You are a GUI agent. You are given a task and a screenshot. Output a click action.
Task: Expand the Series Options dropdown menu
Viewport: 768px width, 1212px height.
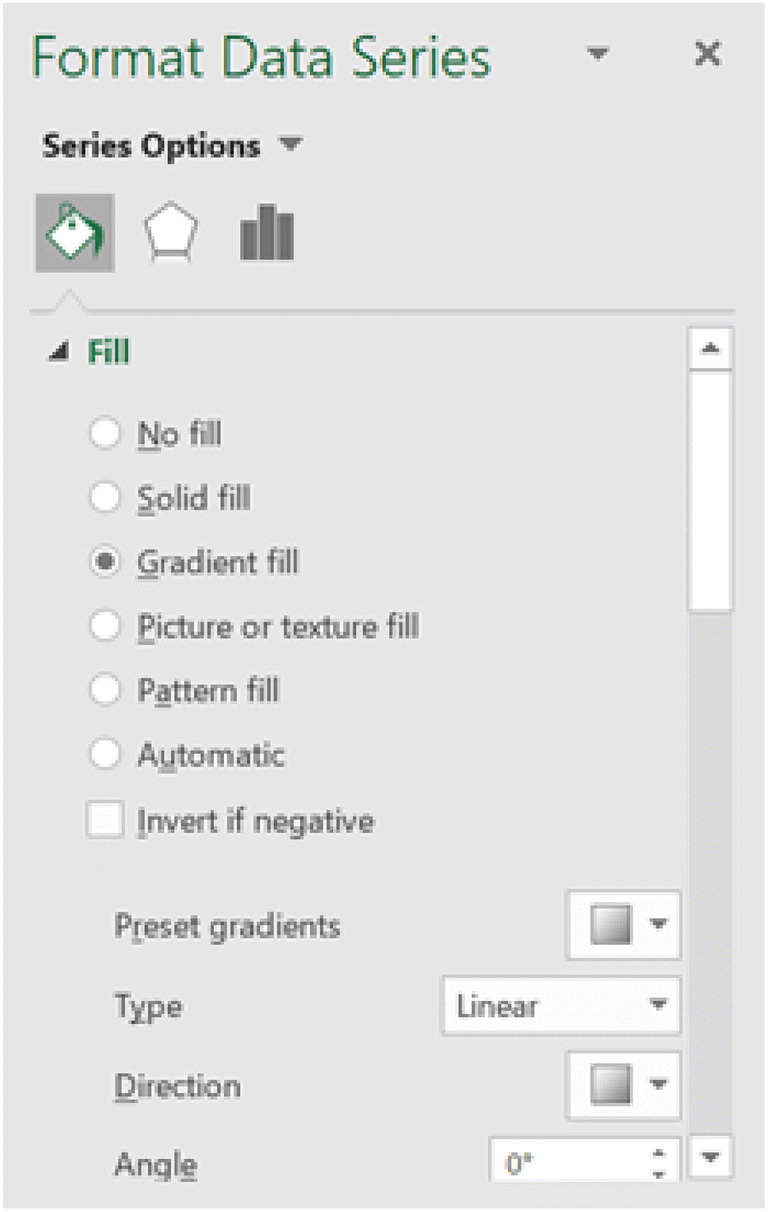(290, 146)
